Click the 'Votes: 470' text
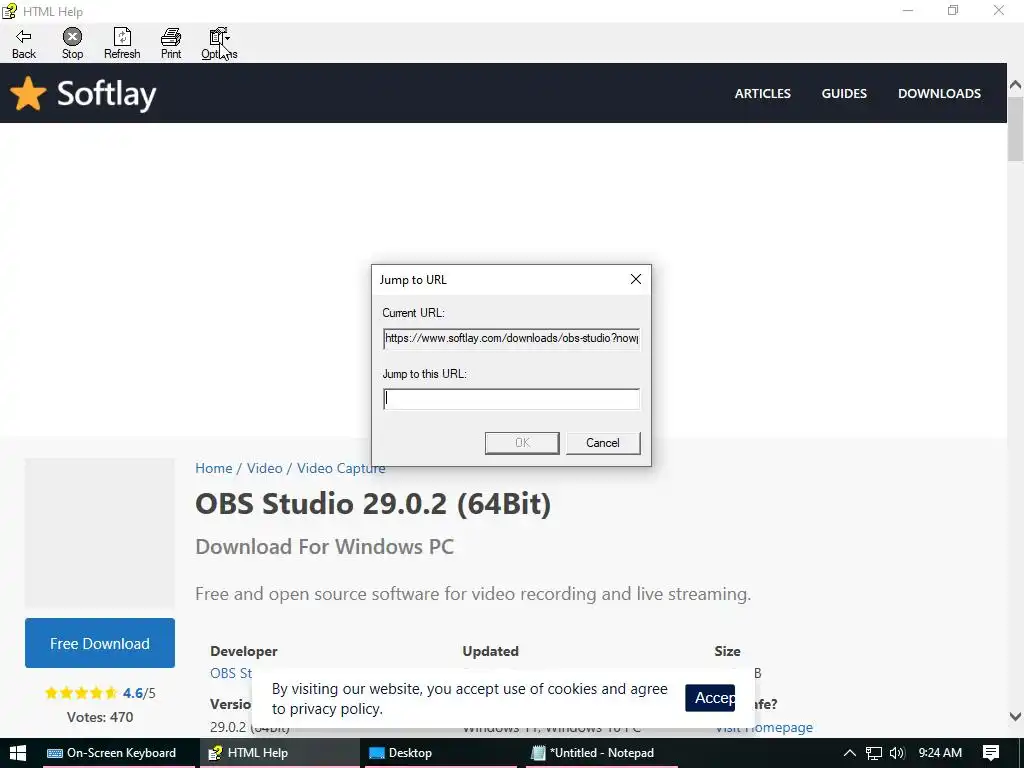Image resolution: width=1024 pixels, height=768 pixels. (x=100, y=717)
